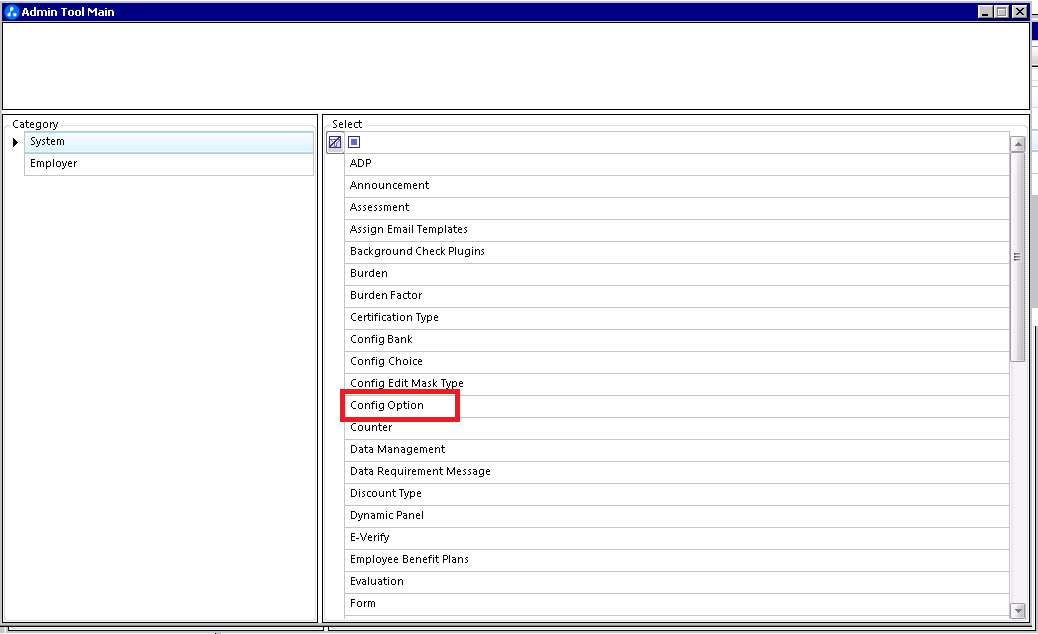Open the ADP entry
The height and width of the screenshot is (634, 1038).
(x=677, y=164)
